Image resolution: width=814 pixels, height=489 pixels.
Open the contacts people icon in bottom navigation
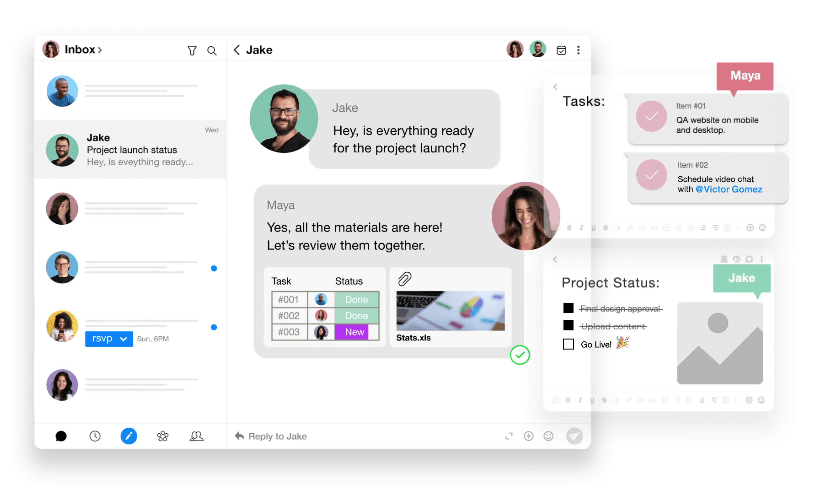pos(196,436)
